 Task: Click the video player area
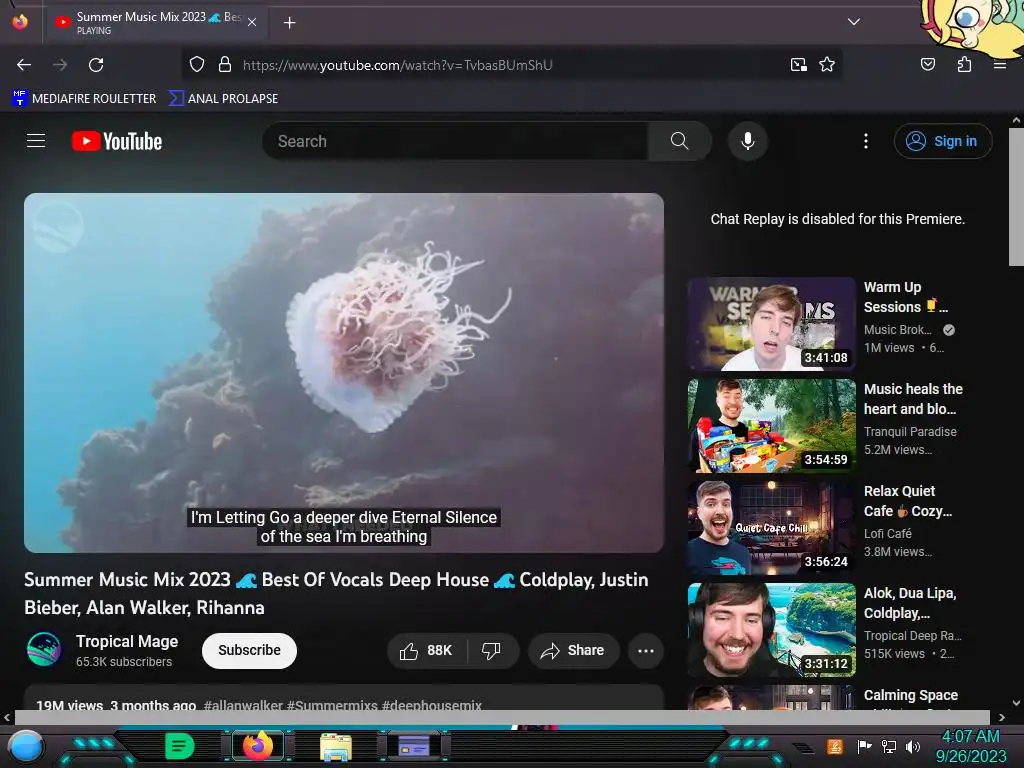344,373
